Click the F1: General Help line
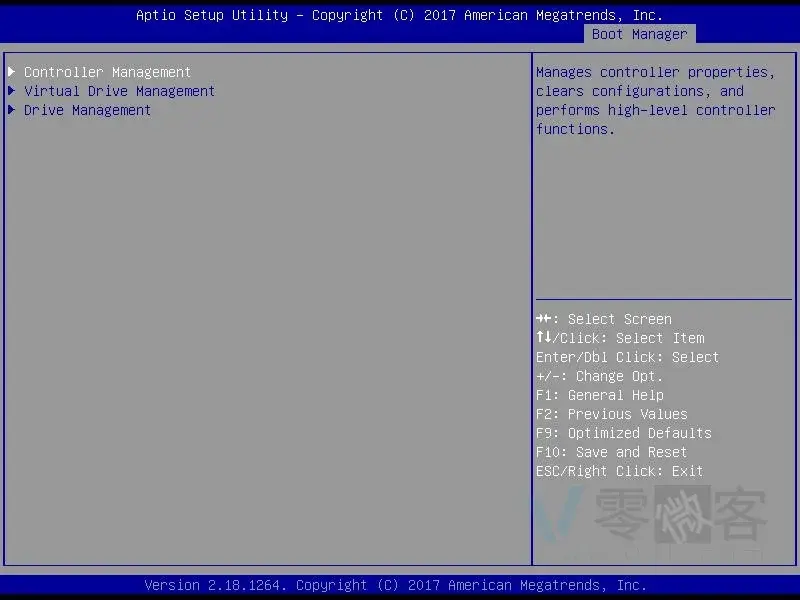 (x=599, y=395)
